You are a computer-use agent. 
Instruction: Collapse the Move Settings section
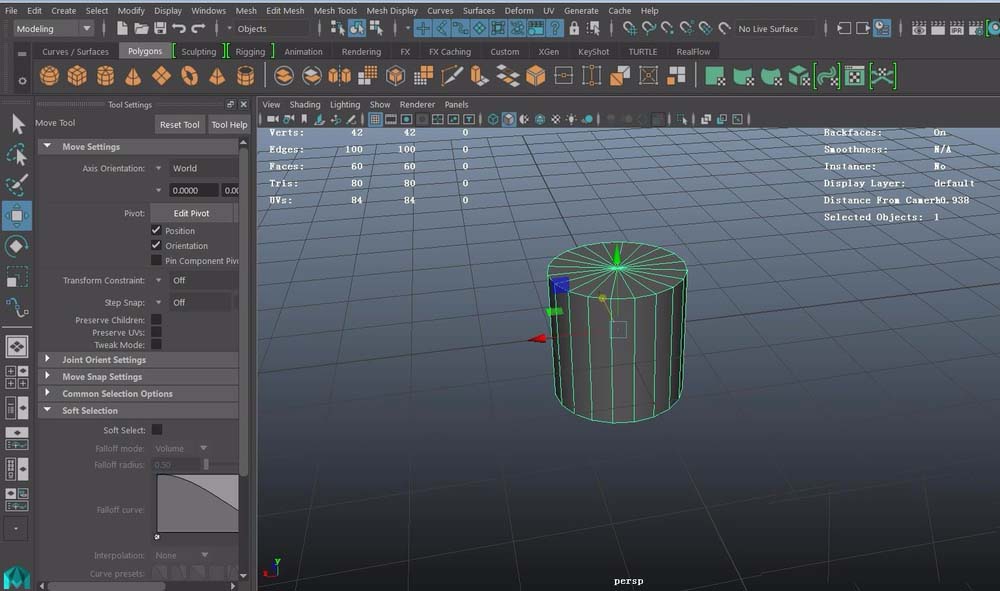point(47,145)
